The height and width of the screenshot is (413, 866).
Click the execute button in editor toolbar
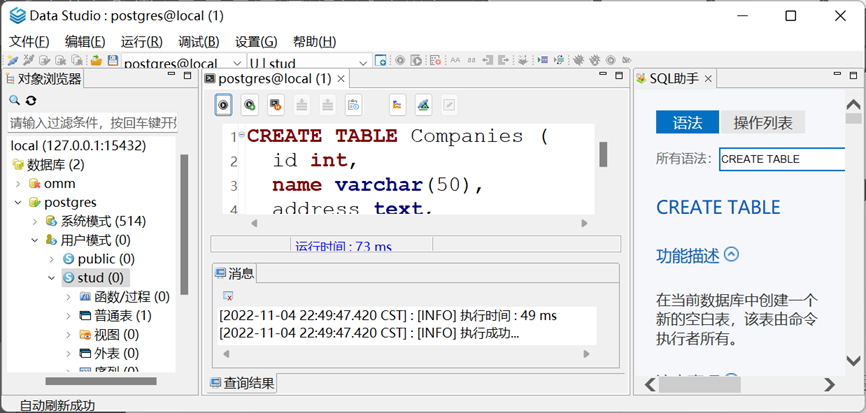point(223,104)
